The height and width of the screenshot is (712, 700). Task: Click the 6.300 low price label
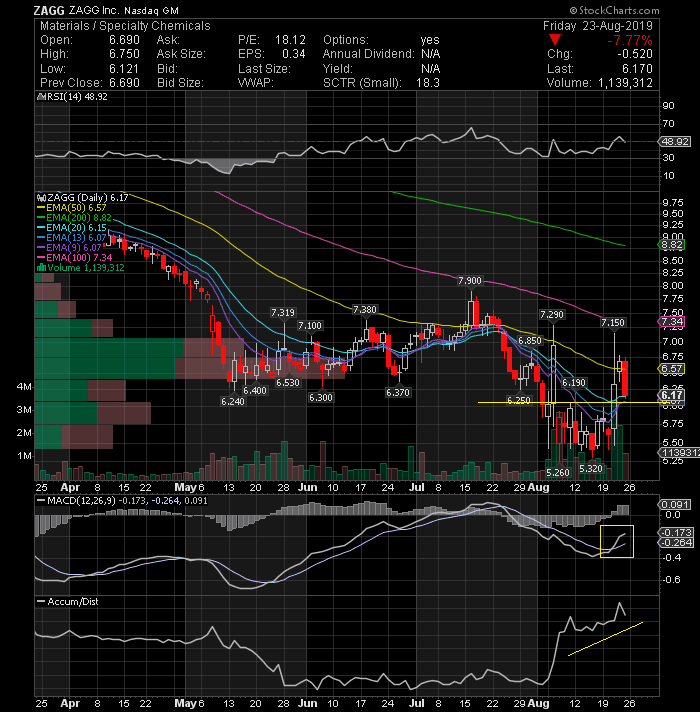click(x=320, y=398)
